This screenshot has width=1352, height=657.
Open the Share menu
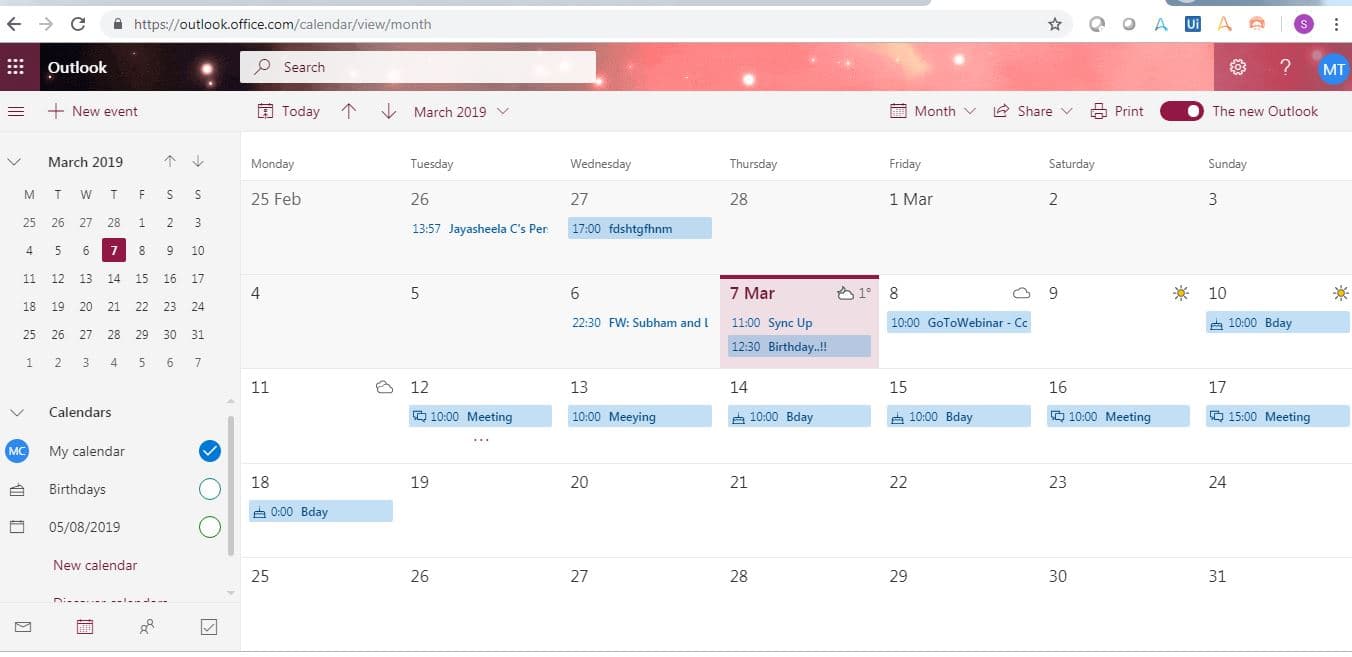click(x=1033, y=111)
